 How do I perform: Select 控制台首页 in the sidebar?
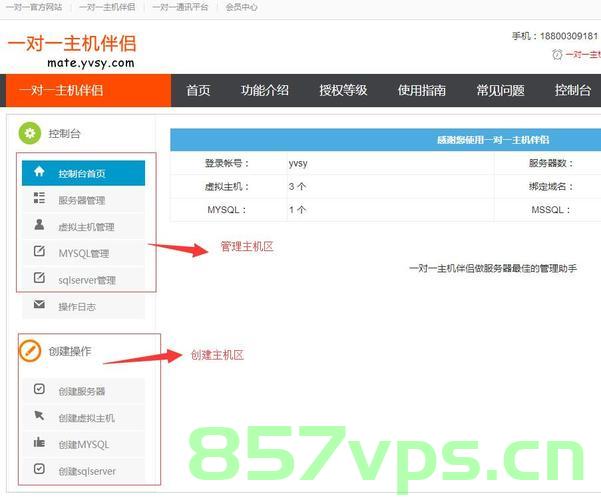83,173
